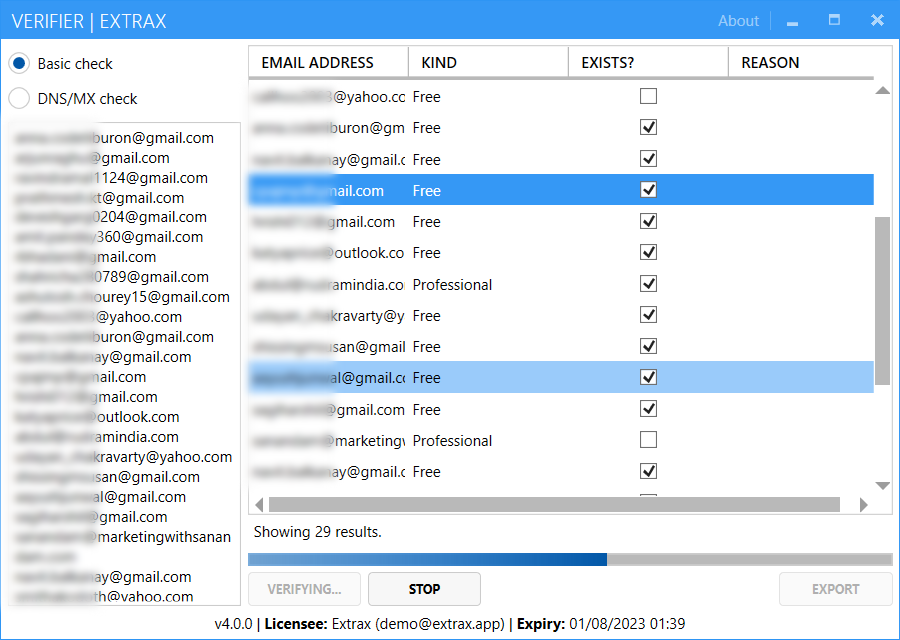900x640 pixels.
Task: Click the horizontal scrollbar thumb under table
Action: (554, 505)
